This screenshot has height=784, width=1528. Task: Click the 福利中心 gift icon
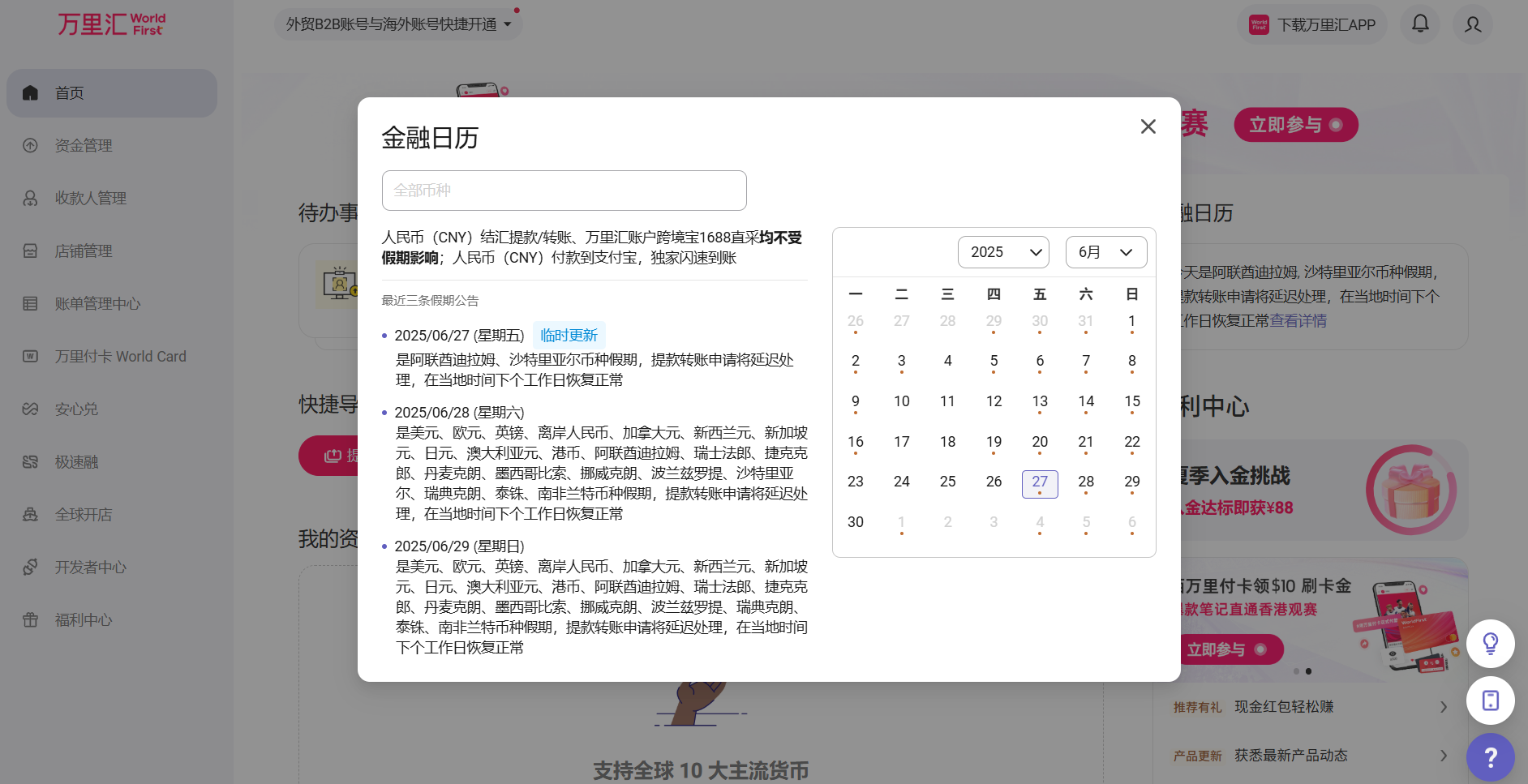[x=31, y=620]
